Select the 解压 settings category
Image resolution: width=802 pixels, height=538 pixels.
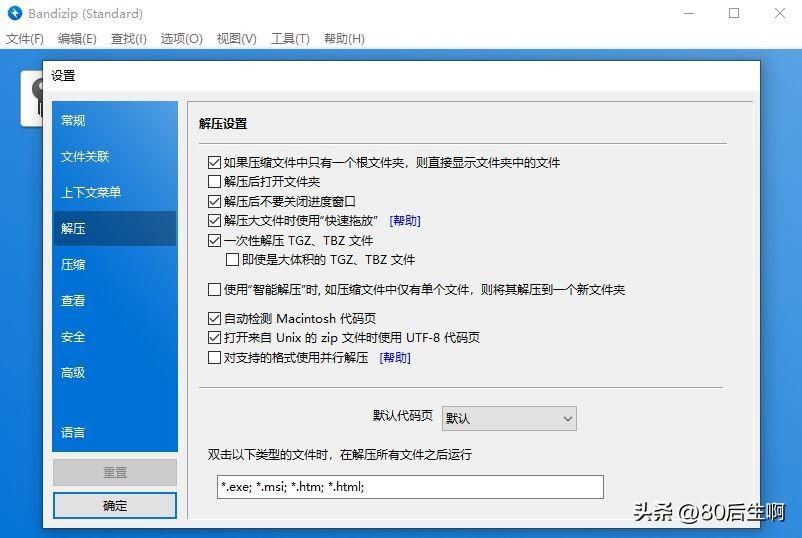click(x=115, y=229)
